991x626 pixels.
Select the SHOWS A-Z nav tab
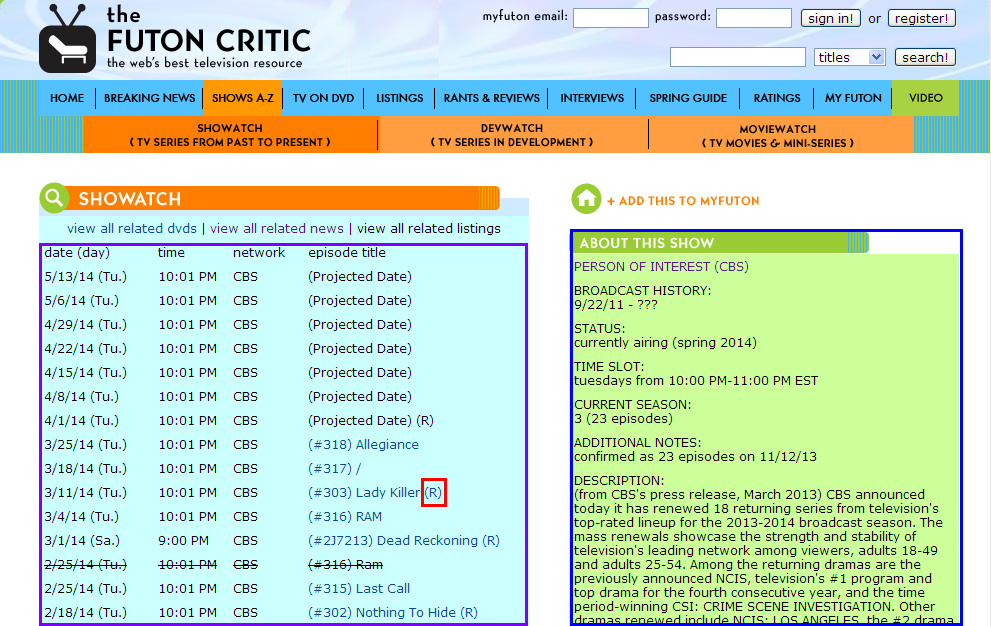[x=243, y=98]
